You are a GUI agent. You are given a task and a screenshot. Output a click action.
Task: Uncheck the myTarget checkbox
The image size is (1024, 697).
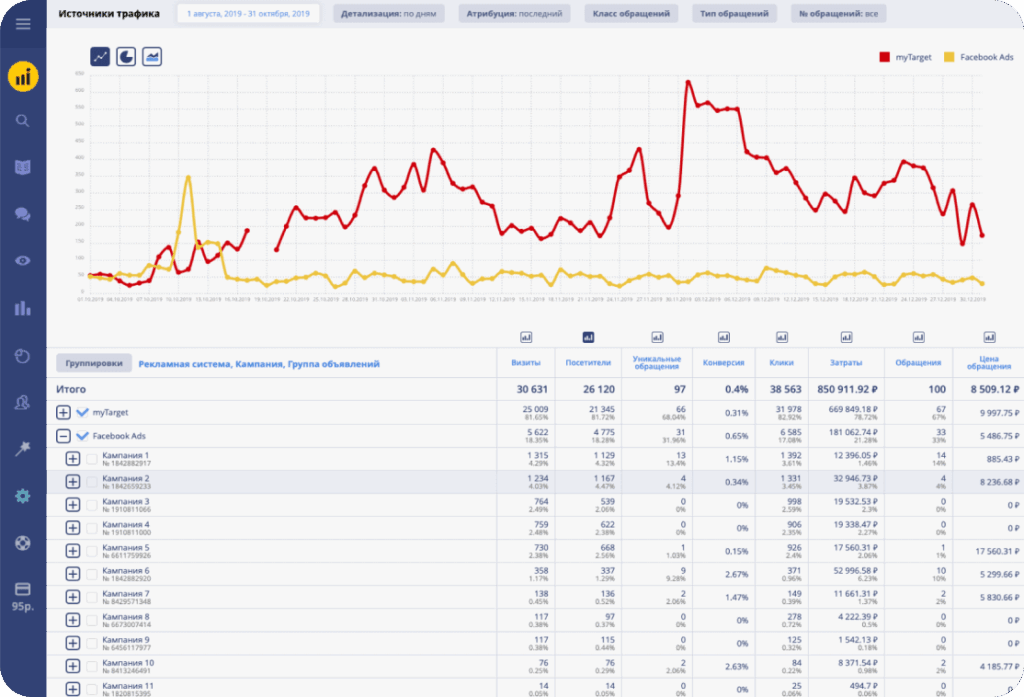pyautogui.click(x=82, y=413)
